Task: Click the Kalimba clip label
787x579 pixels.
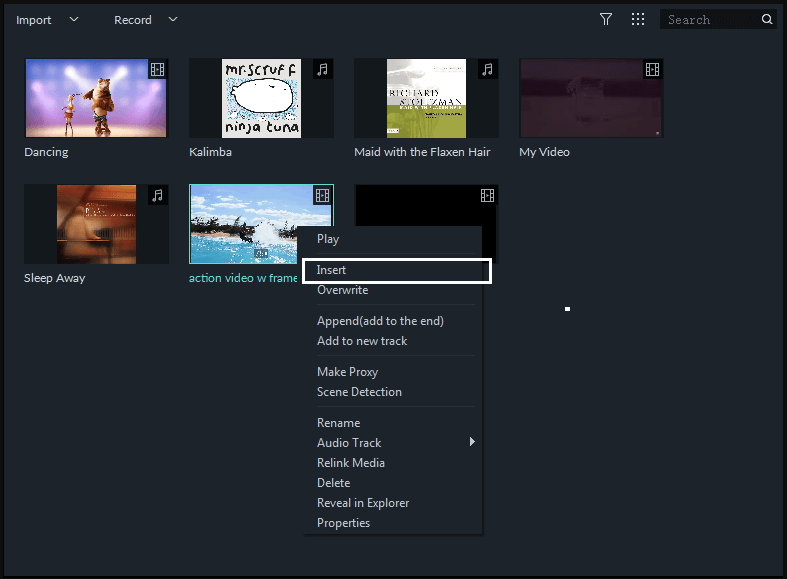Action: (210, 152)
